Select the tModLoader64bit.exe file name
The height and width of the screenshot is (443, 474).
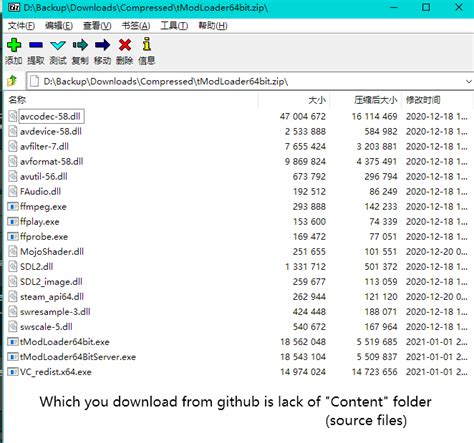(65, 342)
